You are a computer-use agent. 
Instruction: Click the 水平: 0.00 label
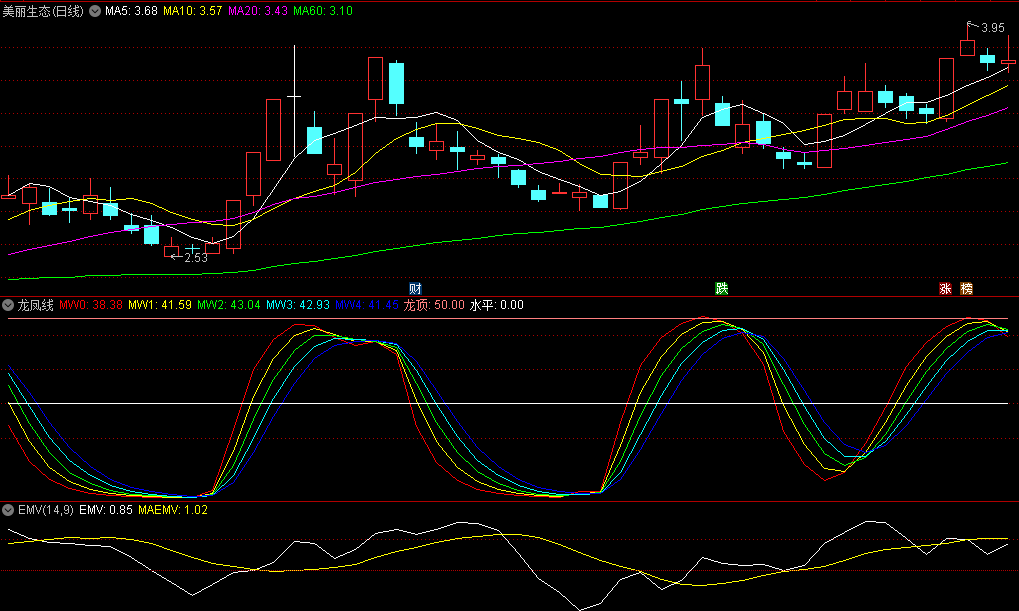tap(497, 305)
